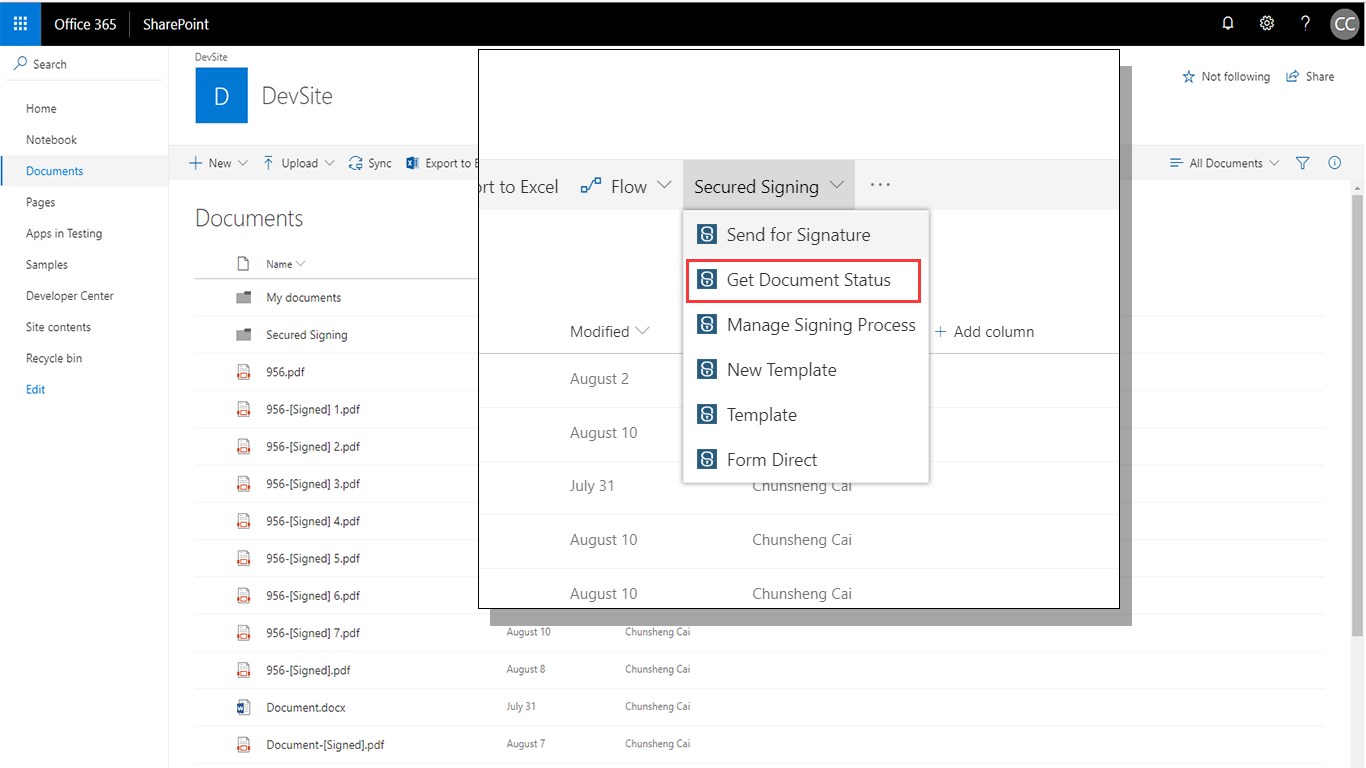Click the notifications bell icon
Image resolution: width=1366 pixels, height=768 pixels.
1228,24
